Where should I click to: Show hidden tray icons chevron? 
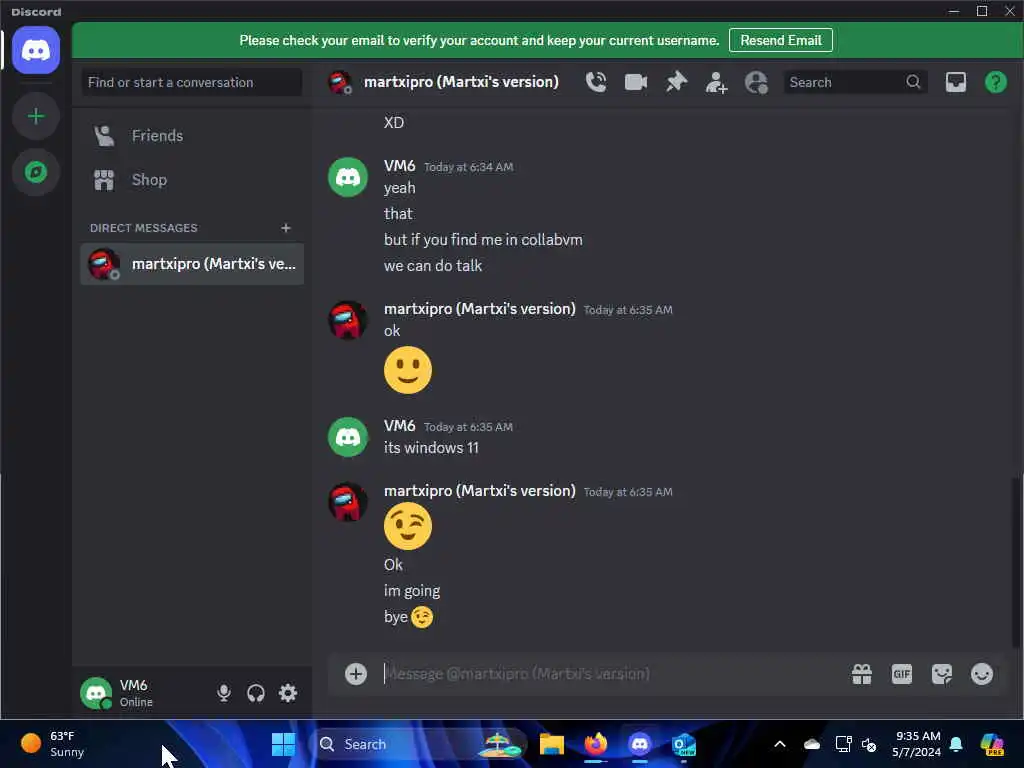[x=780, y=744]
